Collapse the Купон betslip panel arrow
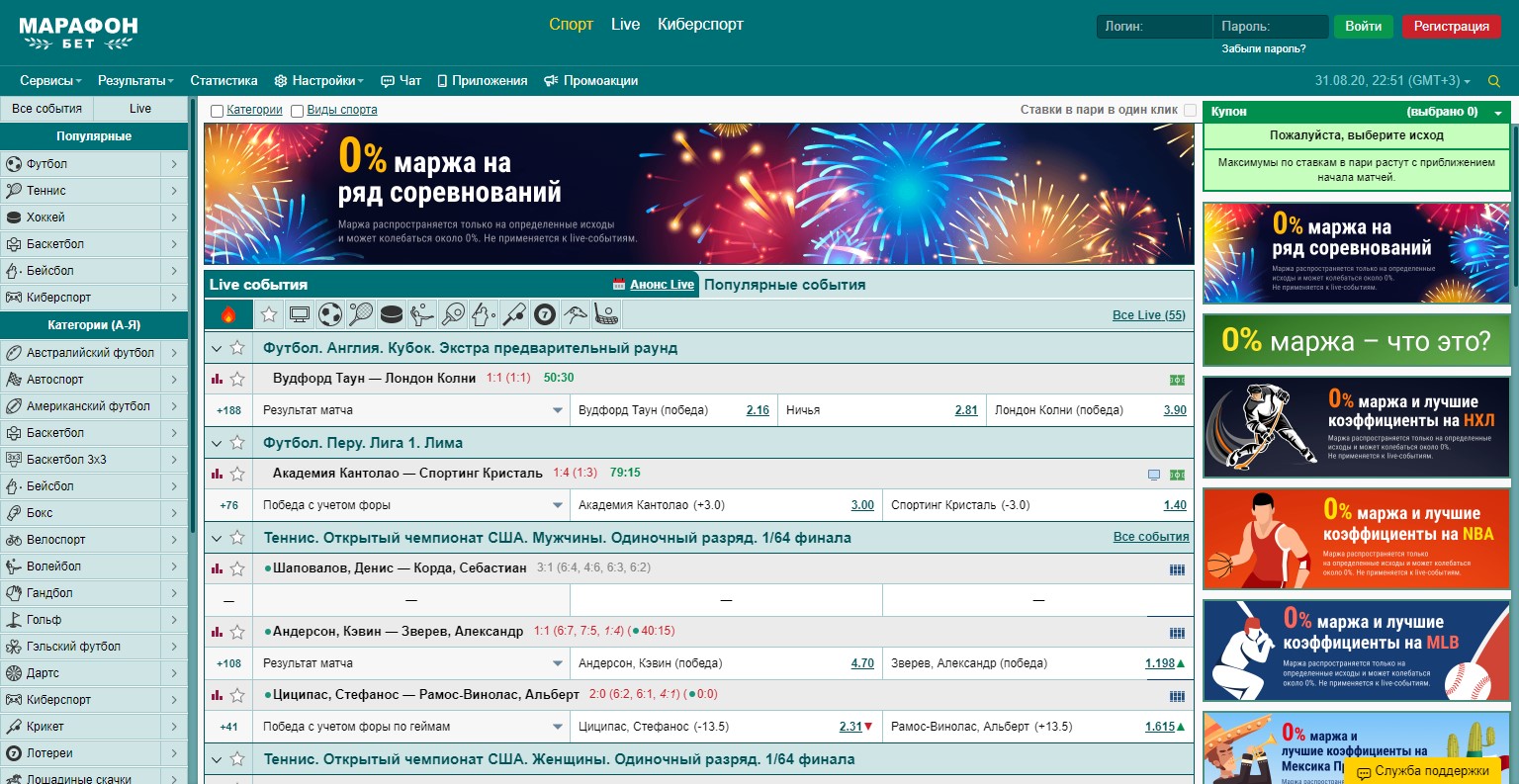The width and height of the screenshot is (1519, 784). 1498,113
